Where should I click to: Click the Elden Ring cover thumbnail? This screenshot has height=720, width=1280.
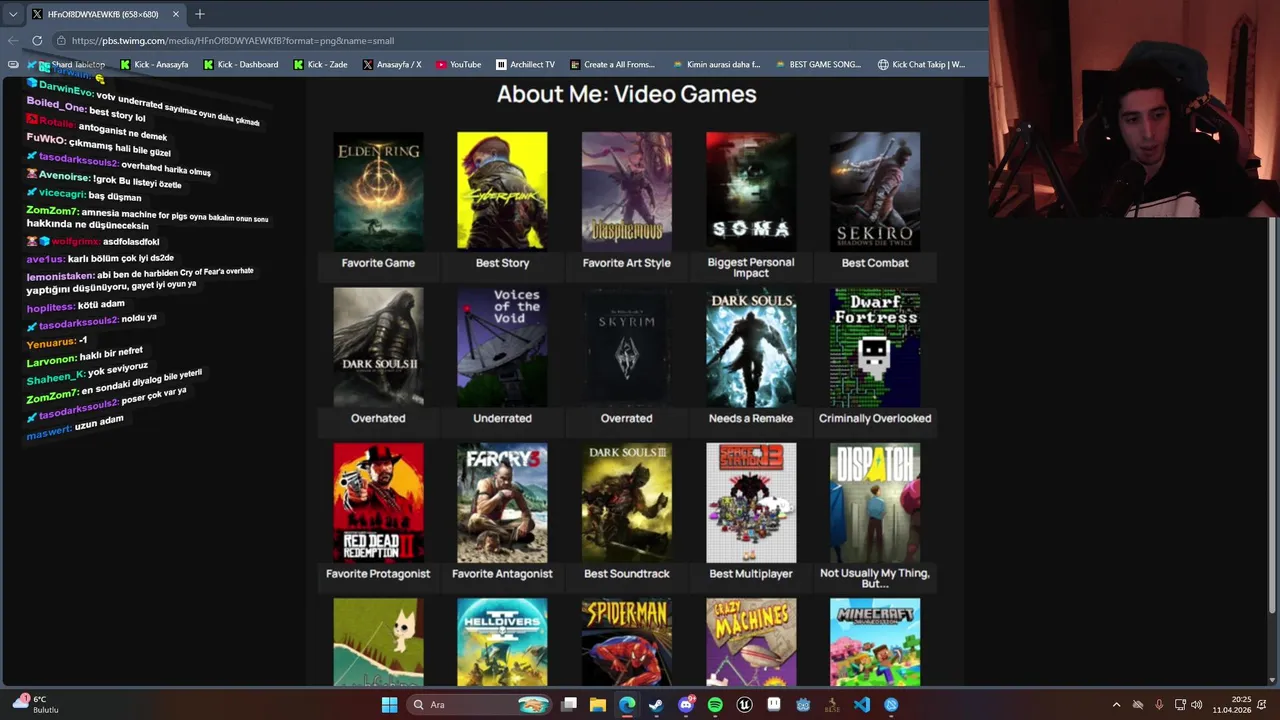point(378,190)
